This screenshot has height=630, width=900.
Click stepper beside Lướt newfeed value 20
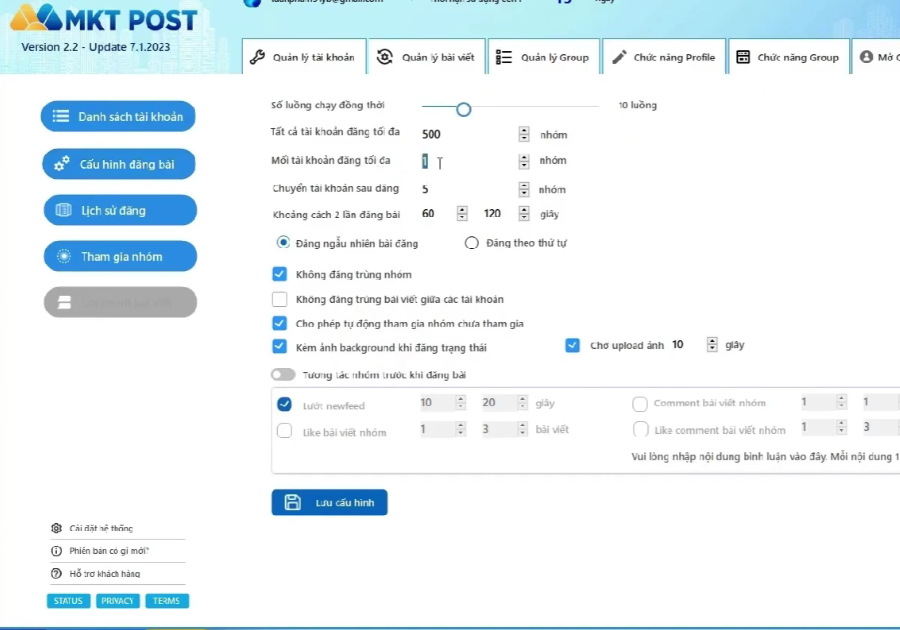click(522, 402)
